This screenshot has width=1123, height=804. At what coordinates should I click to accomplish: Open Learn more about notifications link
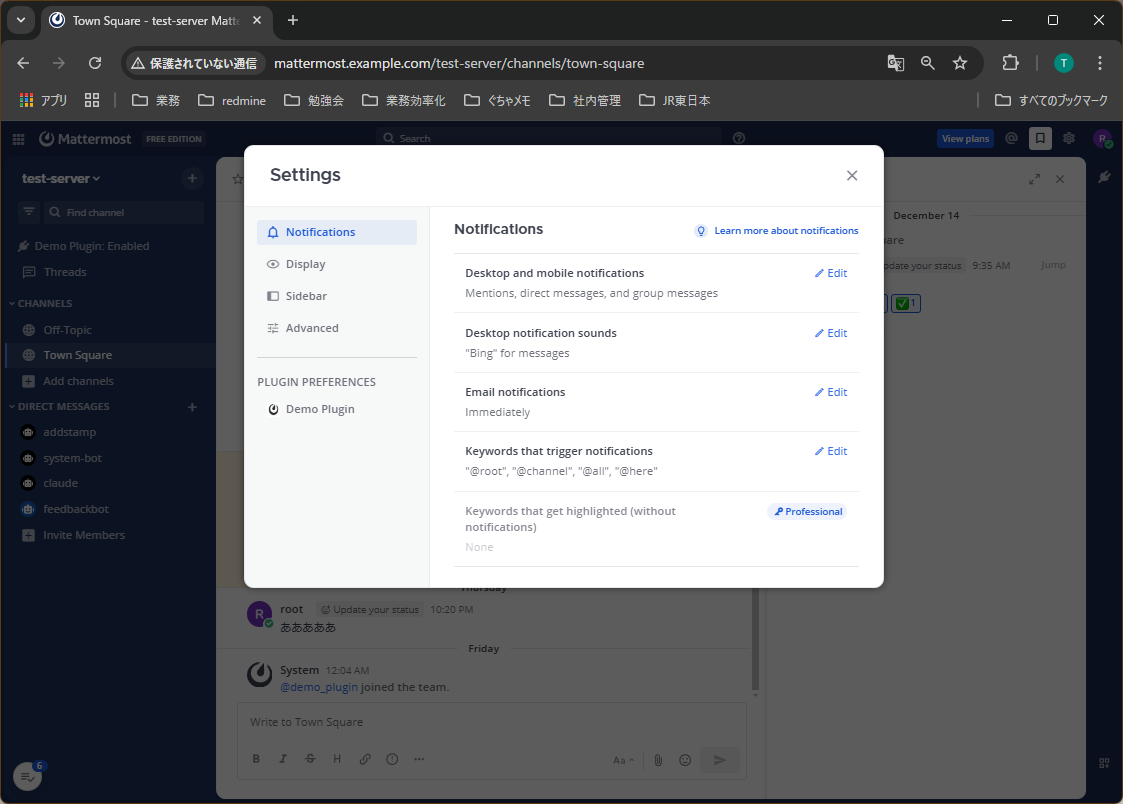click(x=786, y=231)
